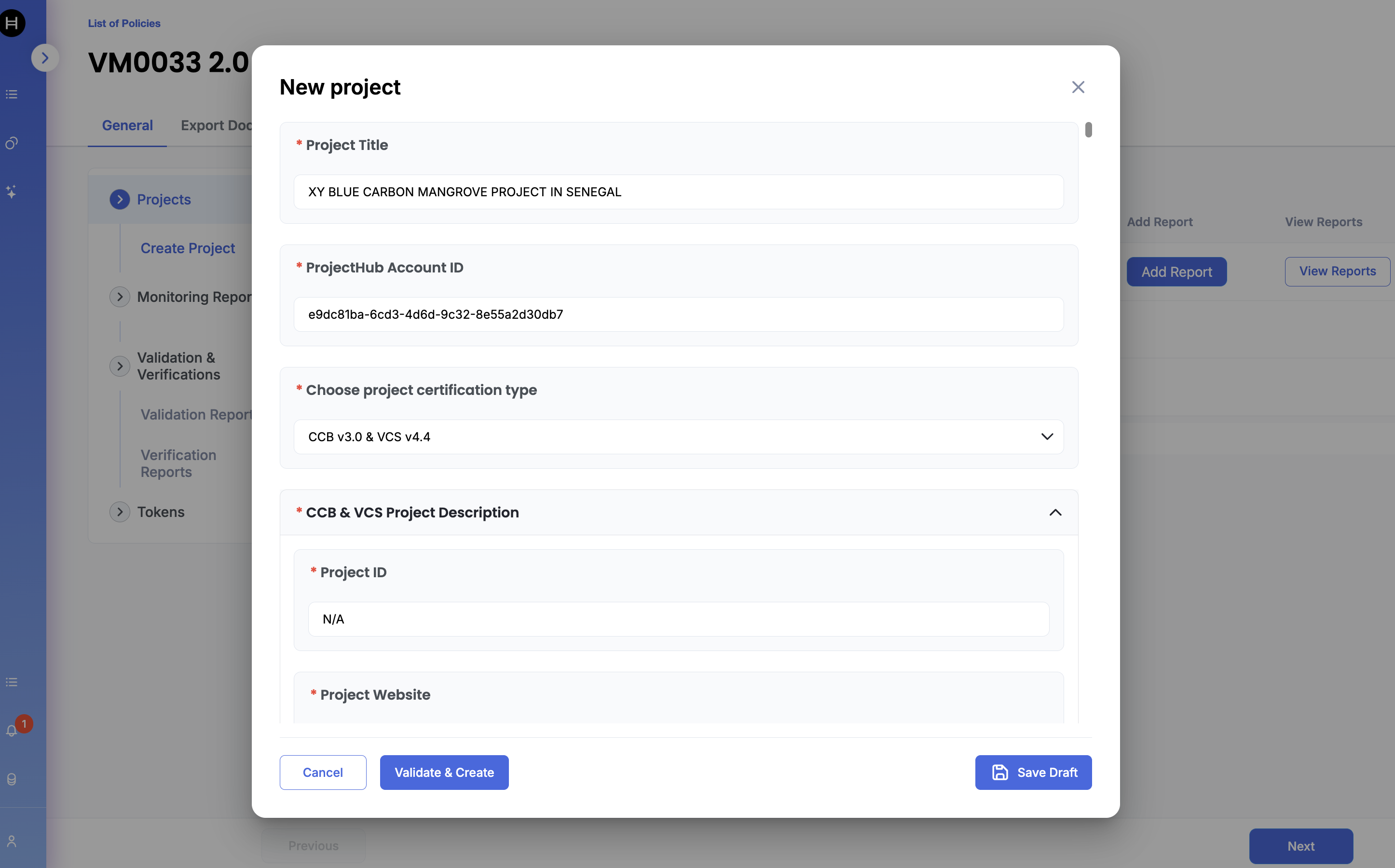Expand the Validation & Verifications section

coord(120,366)
